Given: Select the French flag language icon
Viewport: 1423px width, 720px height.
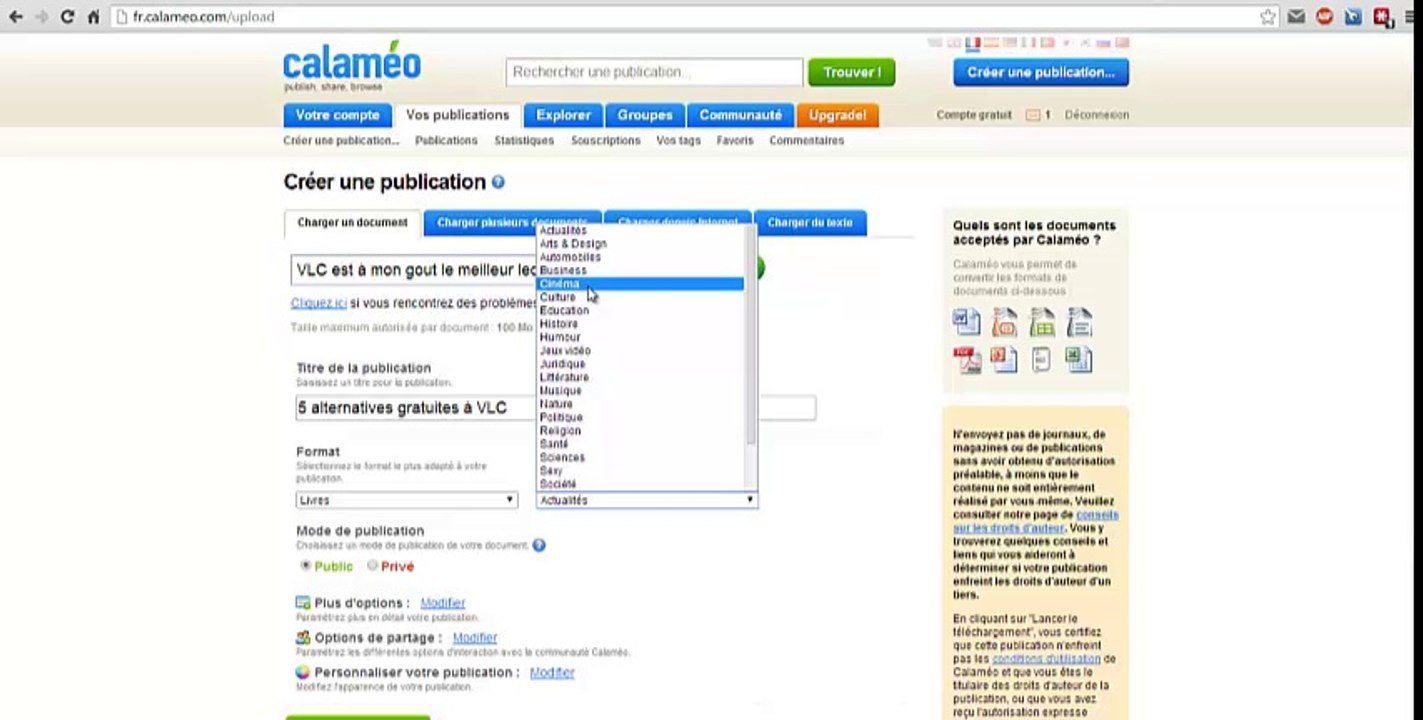Looking at the screenshot, I should (972, 43).
